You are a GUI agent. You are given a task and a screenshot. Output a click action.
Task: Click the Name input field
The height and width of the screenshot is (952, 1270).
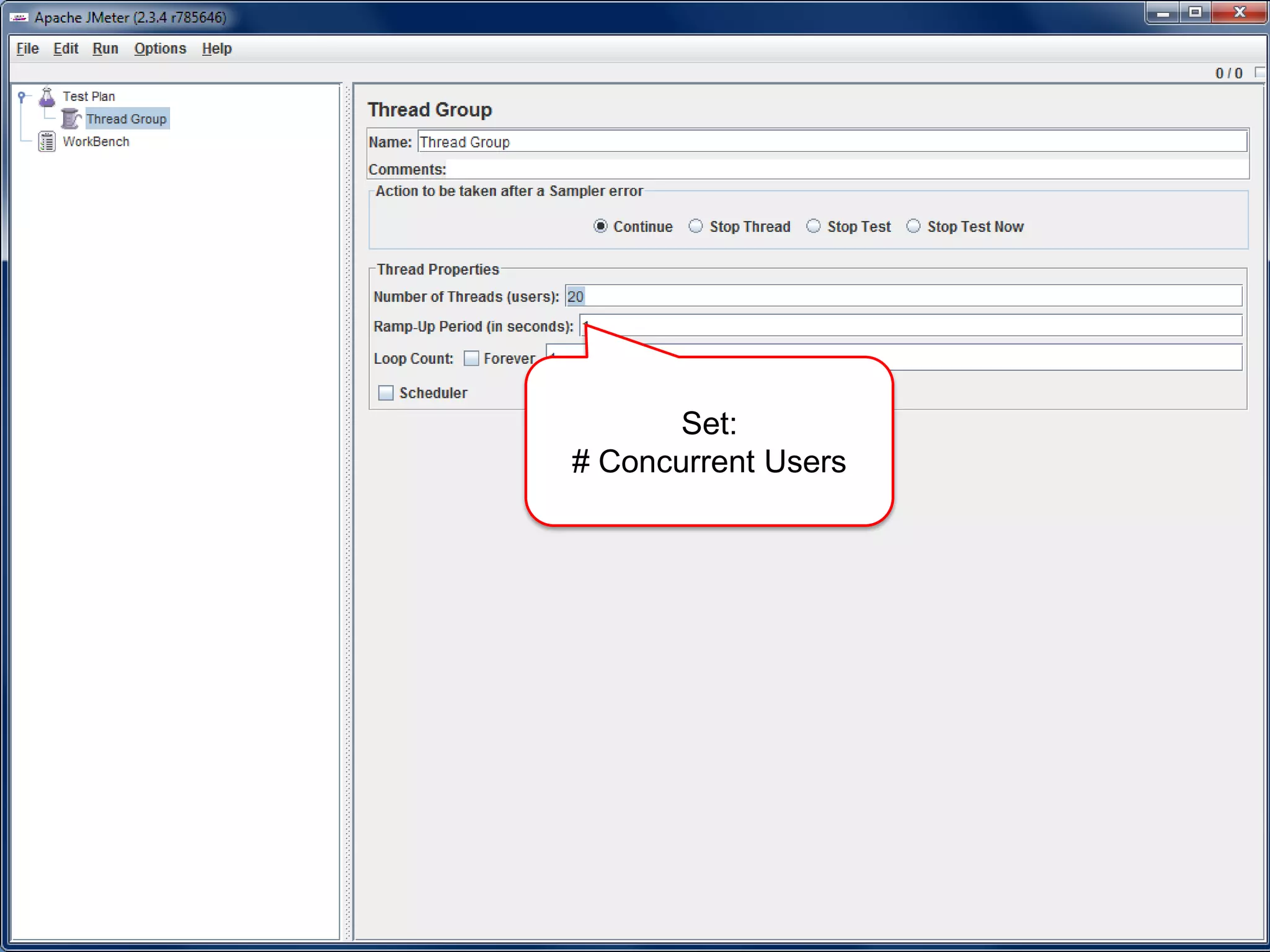click(x=832, y=141)
